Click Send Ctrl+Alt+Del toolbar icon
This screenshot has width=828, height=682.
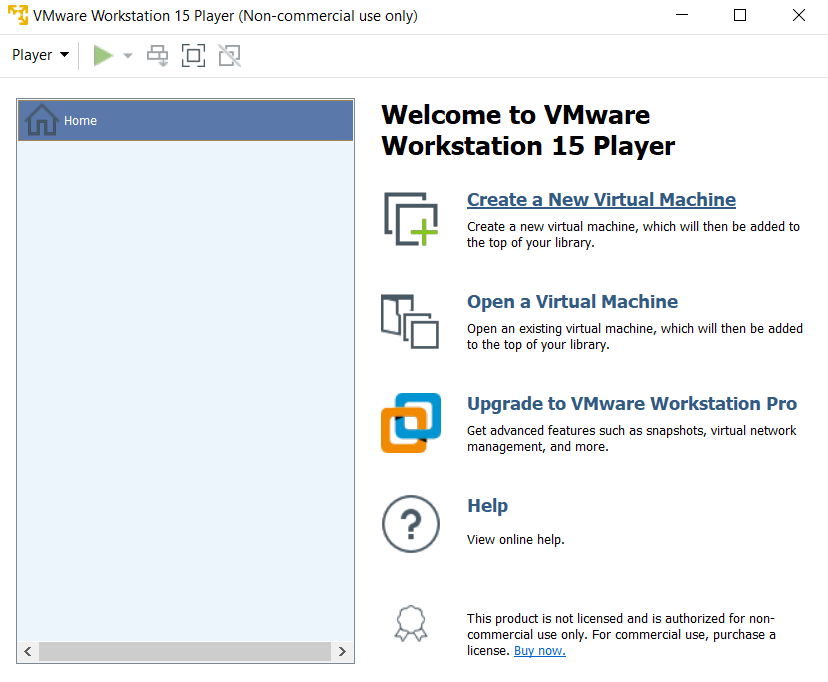(157, 55)
